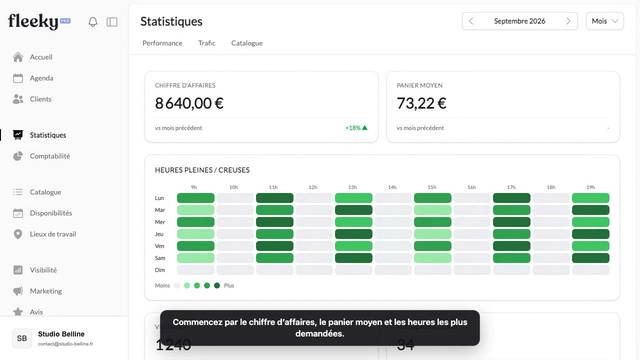Viewport: 640px width, 360px height.
Task: Collapse sidebar using the panel icon
Action: [112, 22]
